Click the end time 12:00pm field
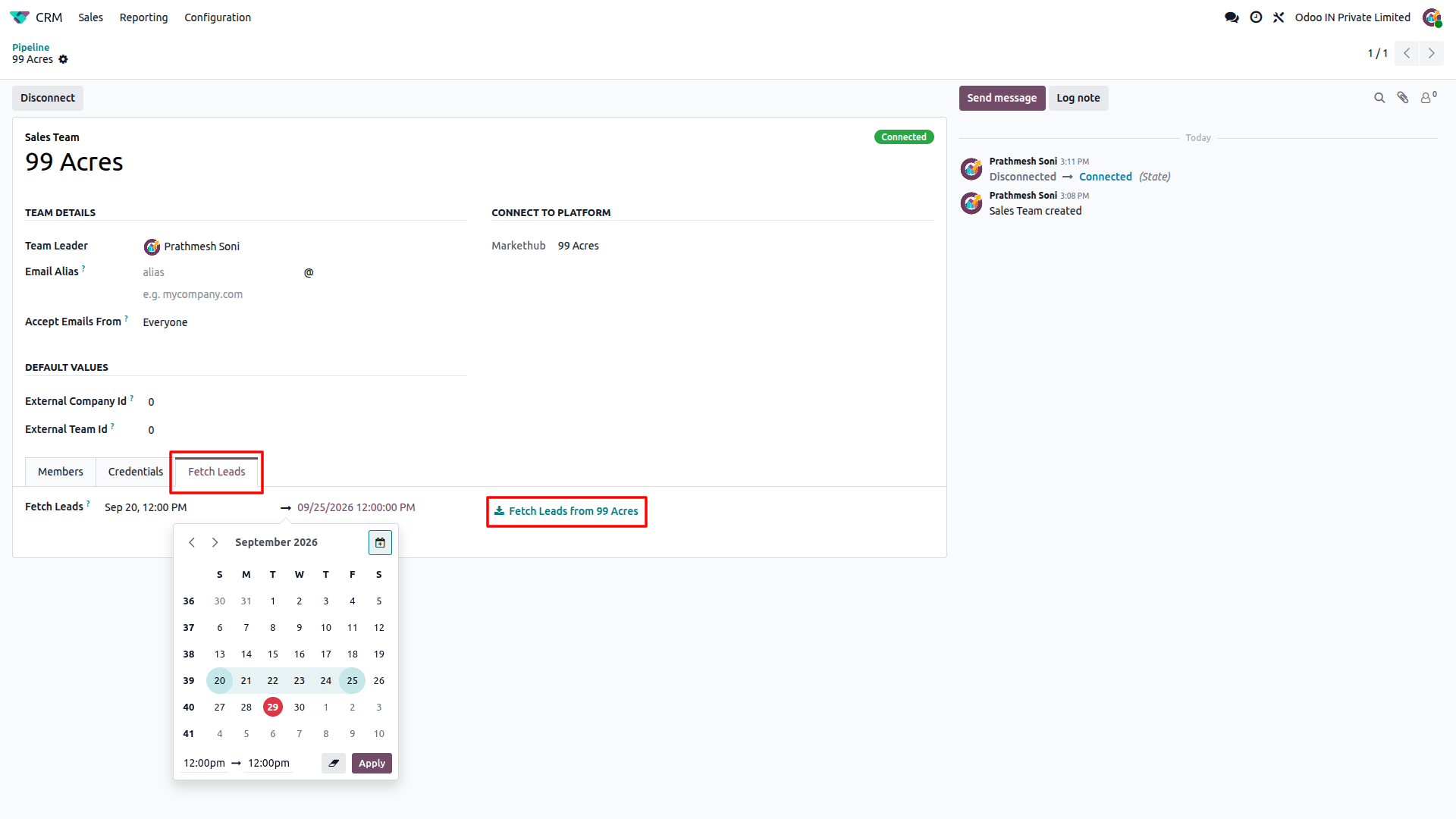The image size is (1456, 819). 268,763
